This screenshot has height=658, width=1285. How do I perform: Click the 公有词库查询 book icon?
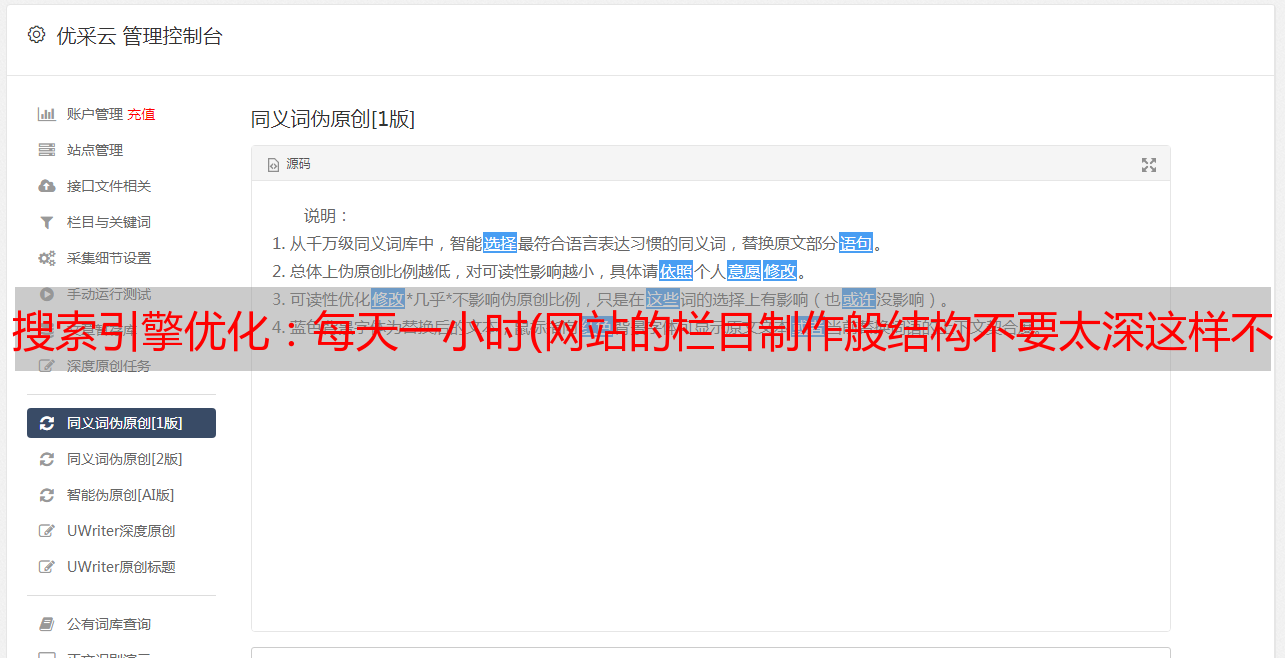46,624
